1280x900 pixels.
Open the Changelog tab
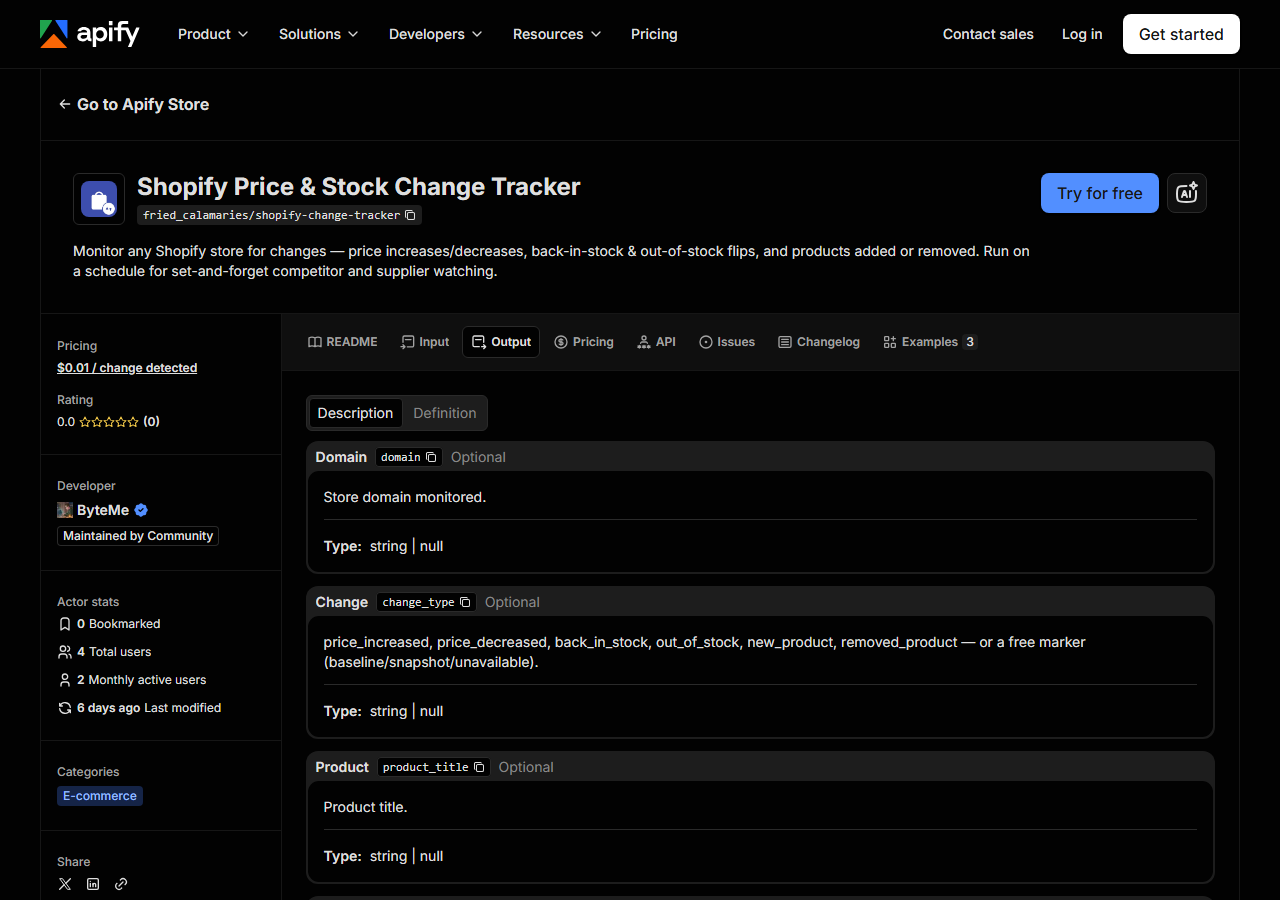819,342
